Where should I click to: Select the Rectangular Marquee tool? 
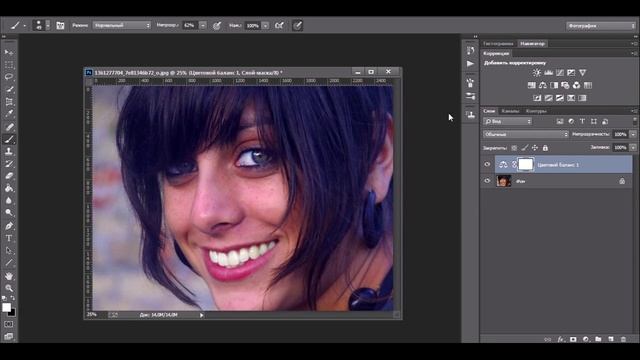tap(9, 65)
